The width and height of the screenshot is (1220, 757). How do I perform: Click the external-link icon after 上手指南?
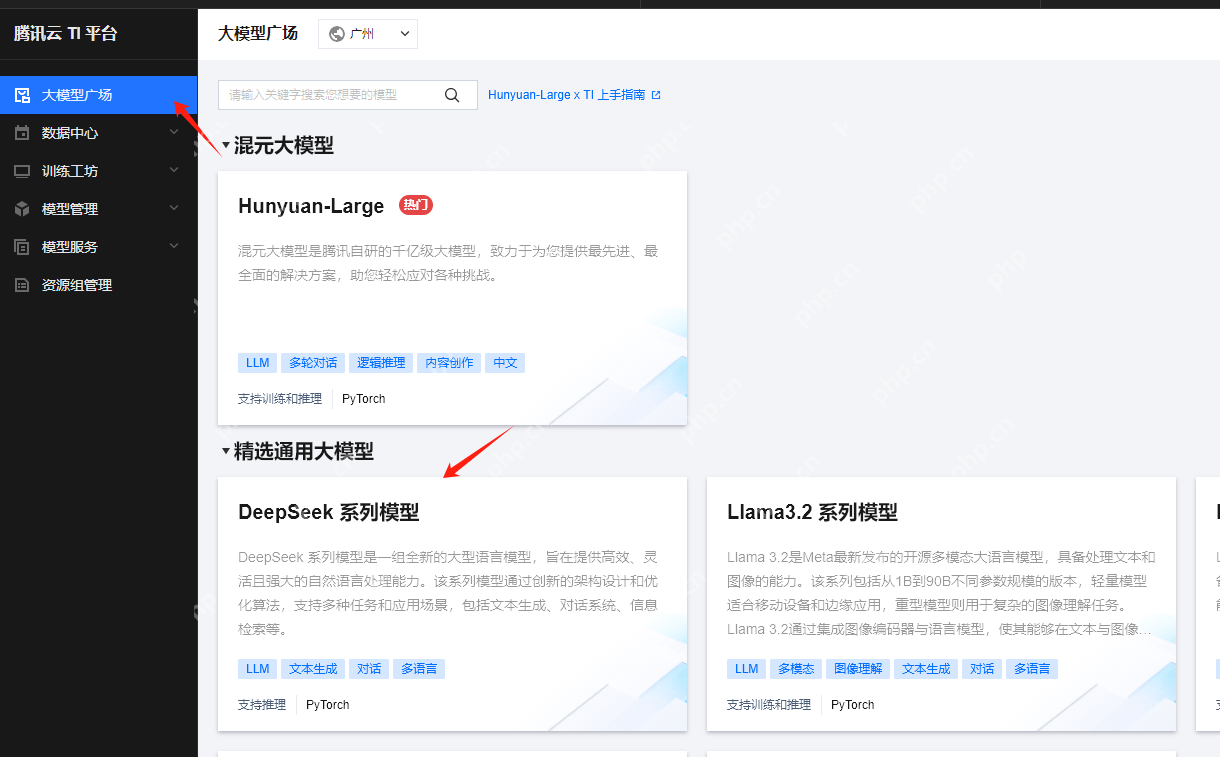coord(656,94)
